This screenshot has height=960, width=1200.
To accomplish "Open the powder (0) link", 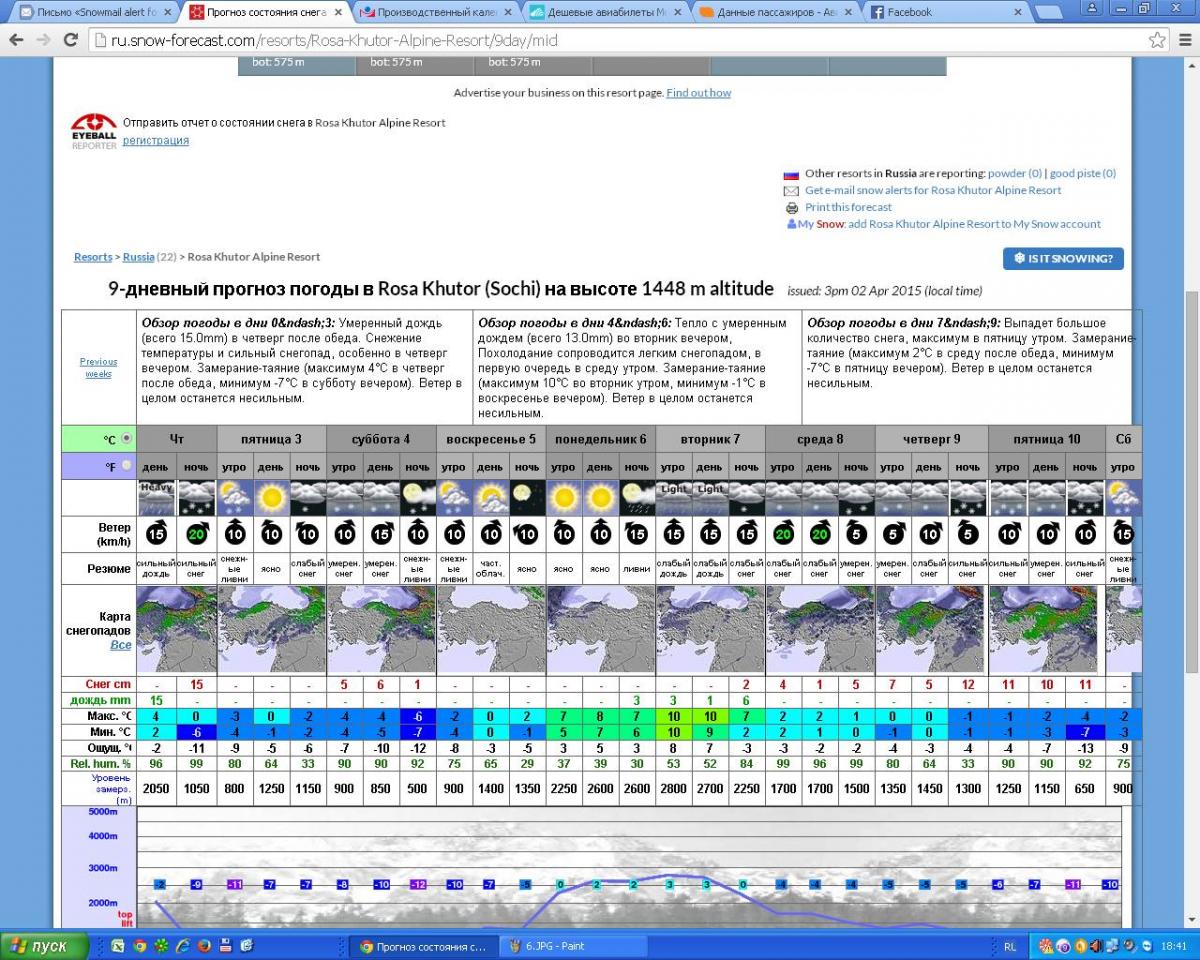I will click(x=1016, y=174).
